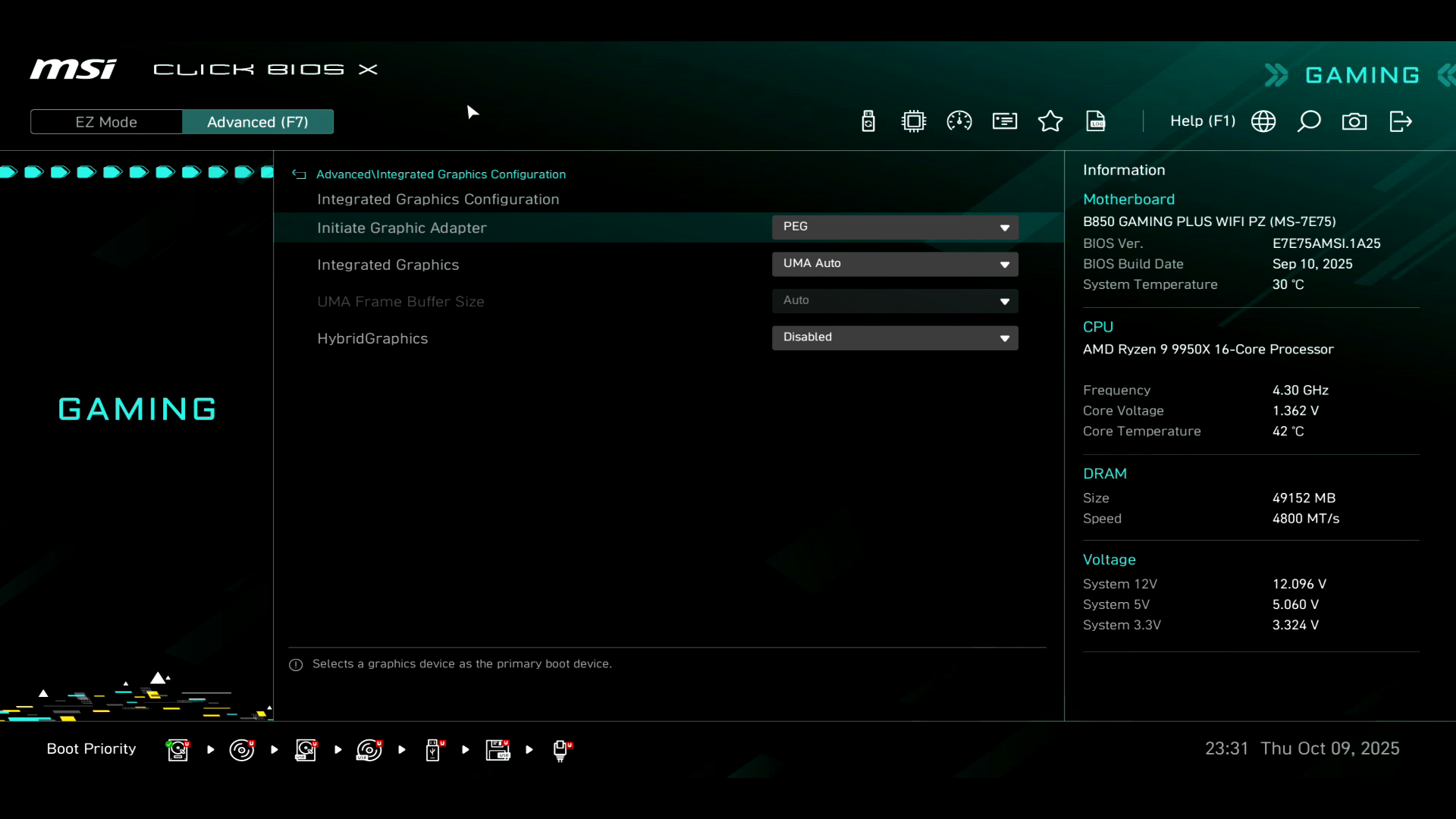Open the search magnifier icon
Image resolution: width=1456 pixels, height=819 pixels.
coord(1309,121)
